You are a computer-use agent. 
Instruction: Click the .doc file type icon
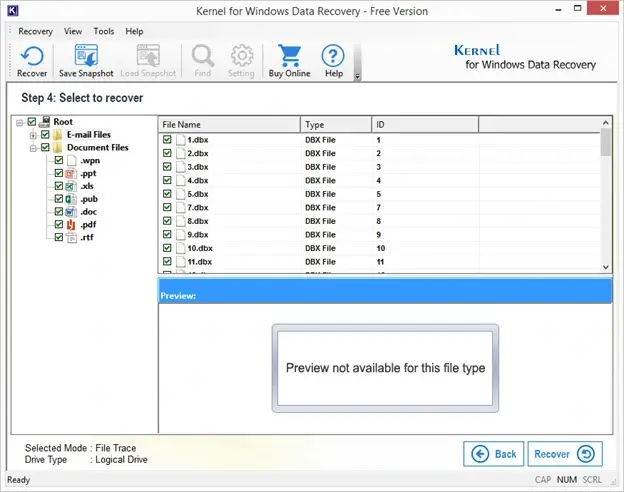71,212
